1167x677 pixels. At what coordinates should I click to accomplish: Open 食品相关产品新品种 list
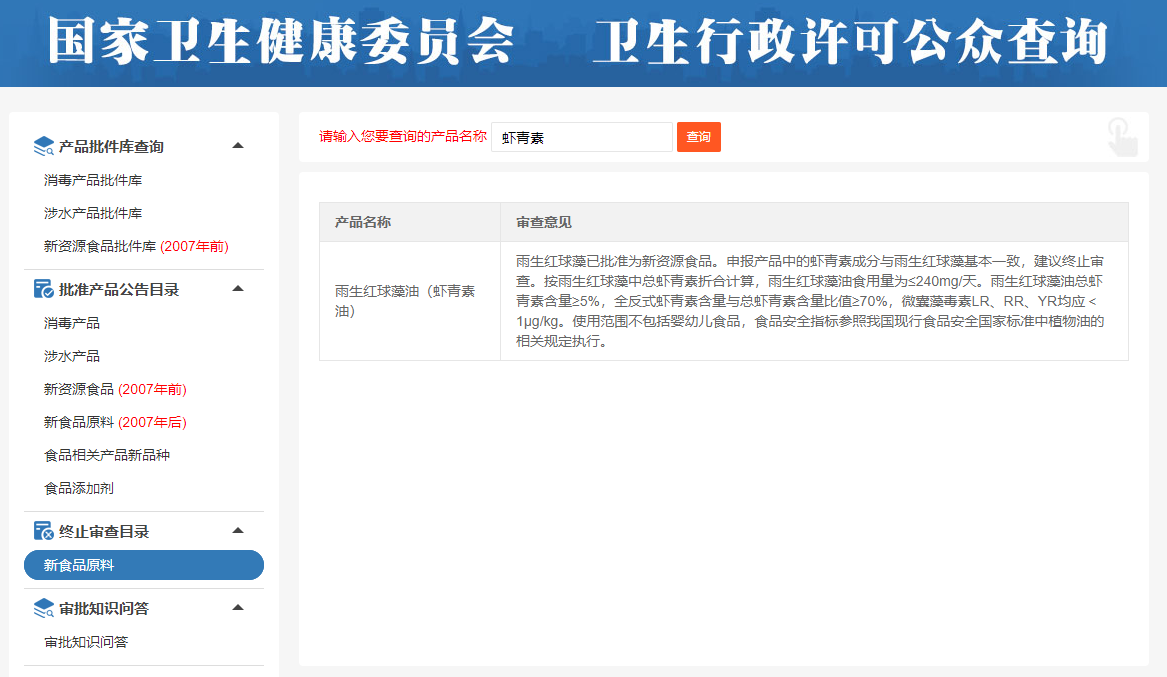coord(107,455)
